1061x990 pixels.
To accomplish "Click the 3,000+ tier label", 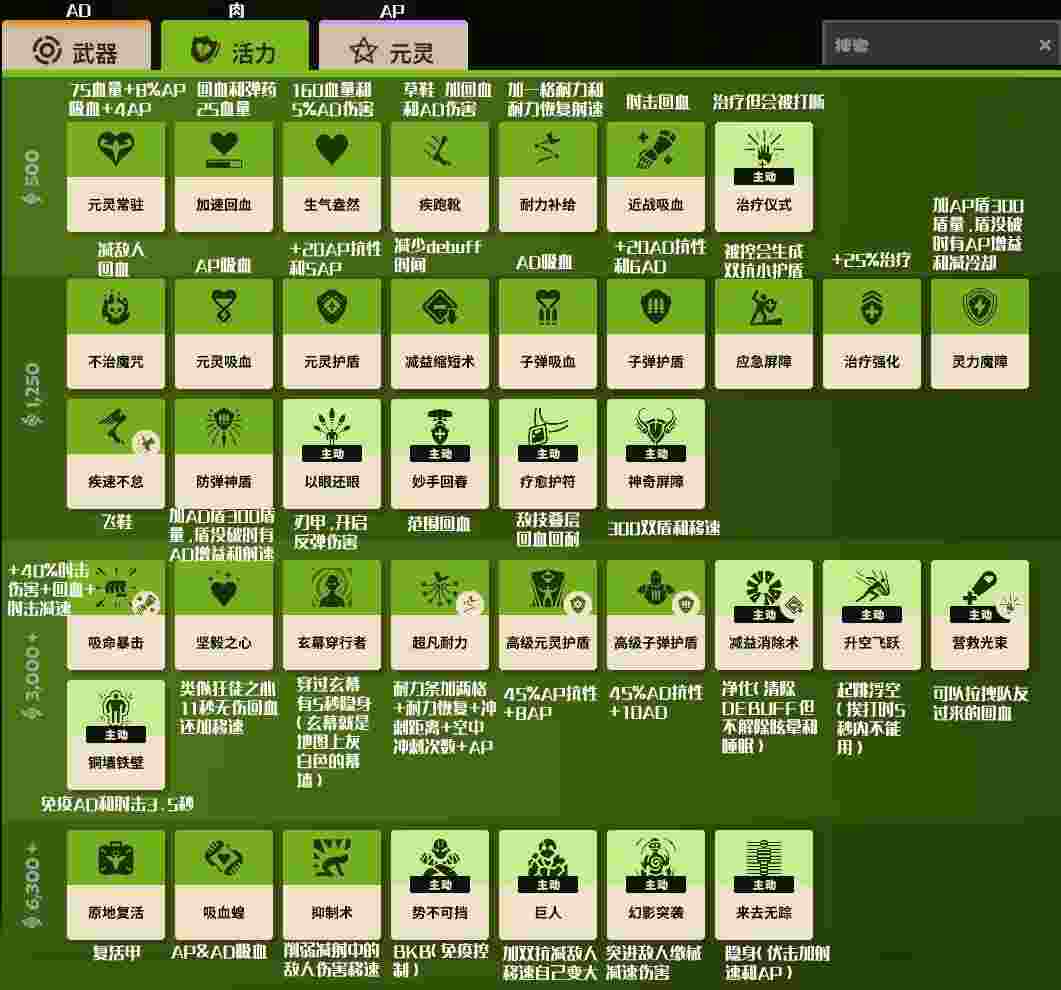I will (x=32, y=675).
